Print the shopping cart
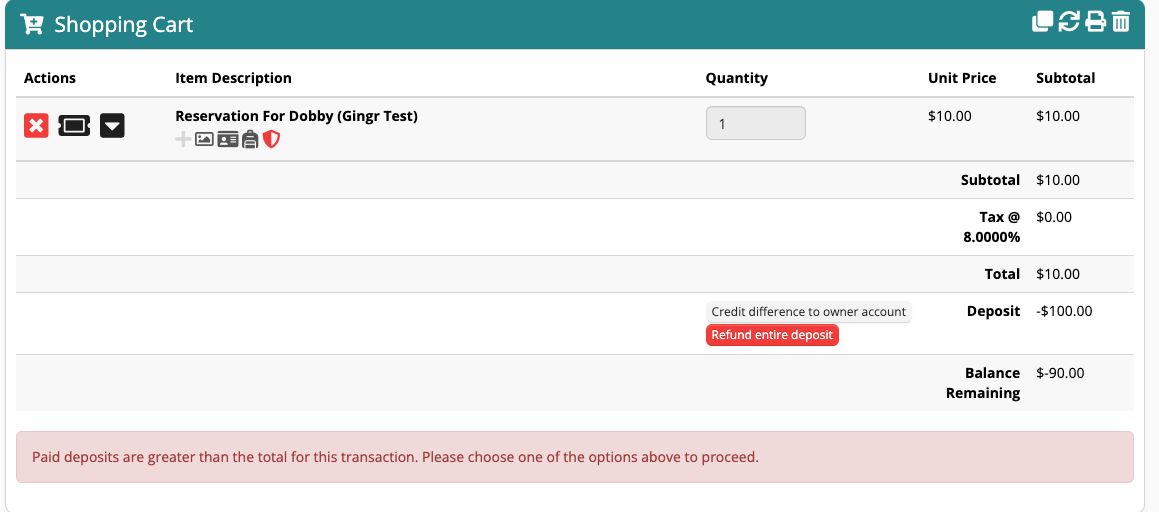This screenshot has height=512, width=1159. [x=1095, y=21]
